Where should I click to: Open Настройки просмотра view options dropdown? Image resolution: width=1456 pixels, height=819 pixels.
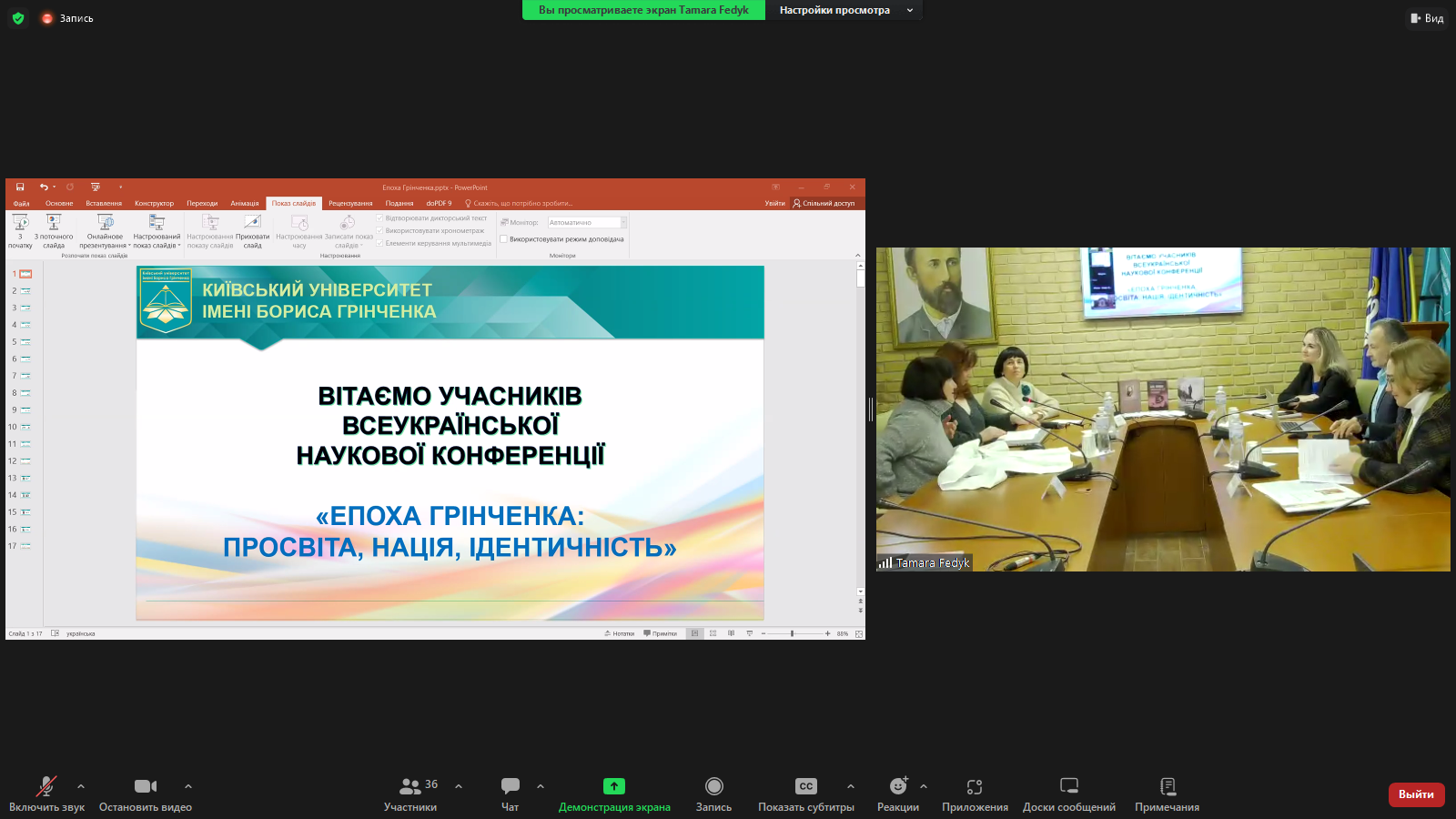point(844,10)
